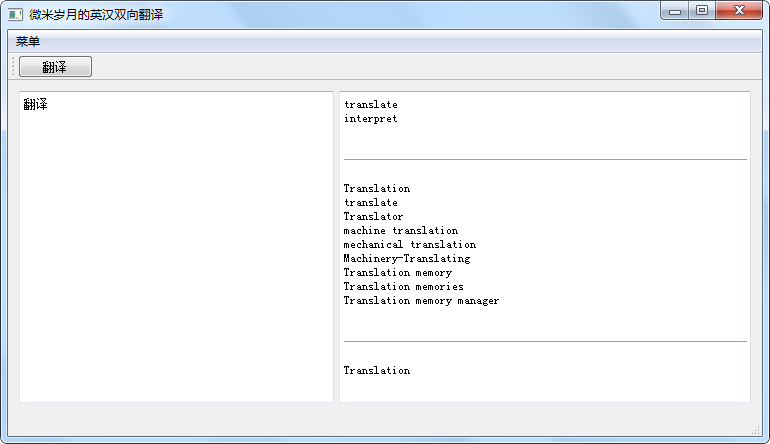Viewport: 770px width, 444px height.
Task: Click 'machine translation' result line
Action: (x=401, y=230)
